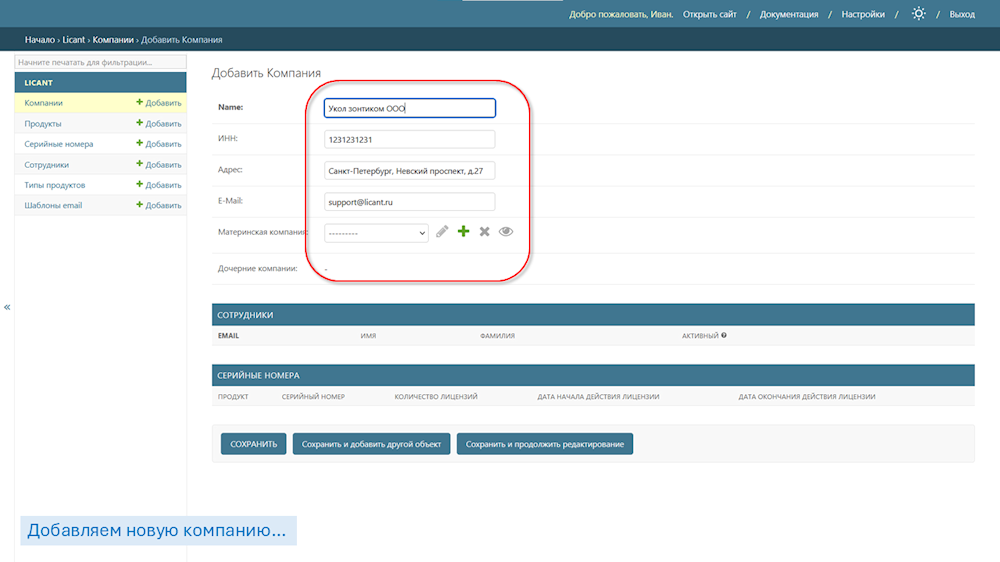Click the sidebar filter input field

point(100,62)
